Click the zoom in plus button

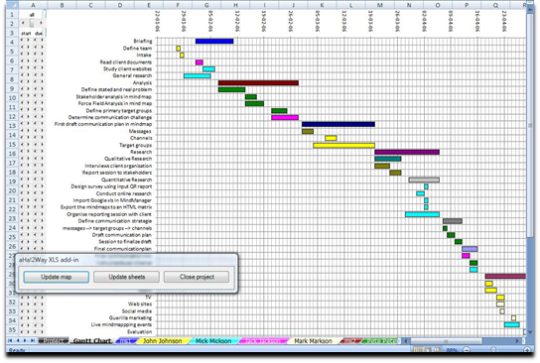(527, 350)
